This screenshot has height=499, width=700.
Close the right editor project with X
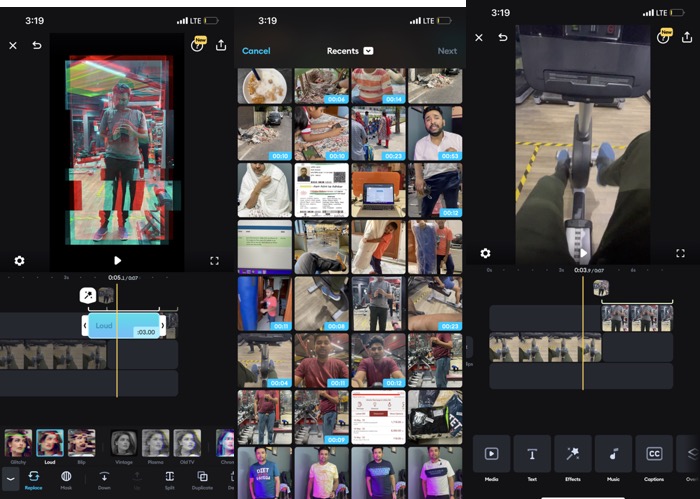pos(479,37)
